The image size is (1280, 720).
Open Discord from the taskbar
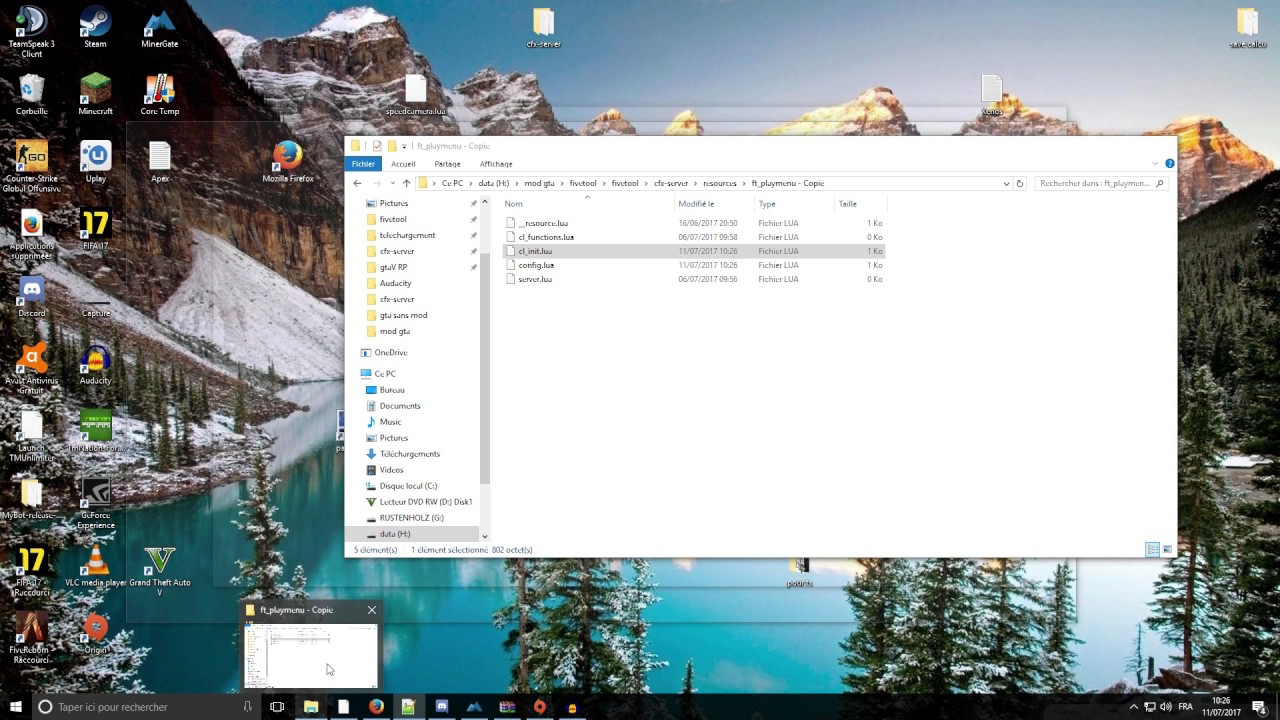pos(441,706)
